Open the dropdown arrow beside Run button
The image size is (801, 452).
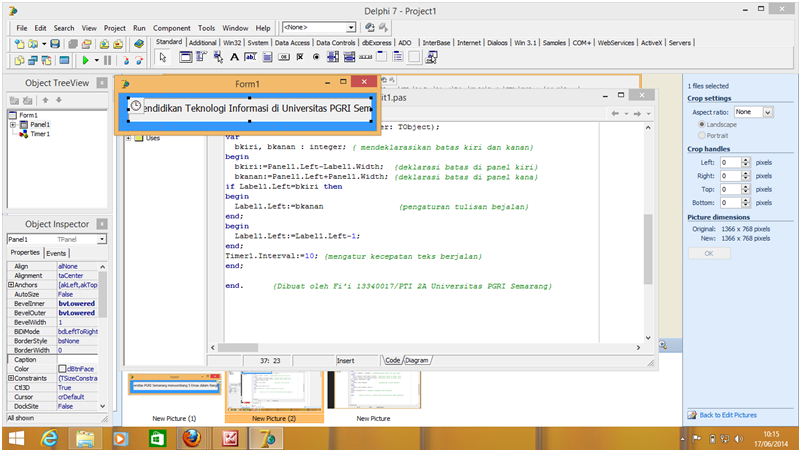point(97,60)
